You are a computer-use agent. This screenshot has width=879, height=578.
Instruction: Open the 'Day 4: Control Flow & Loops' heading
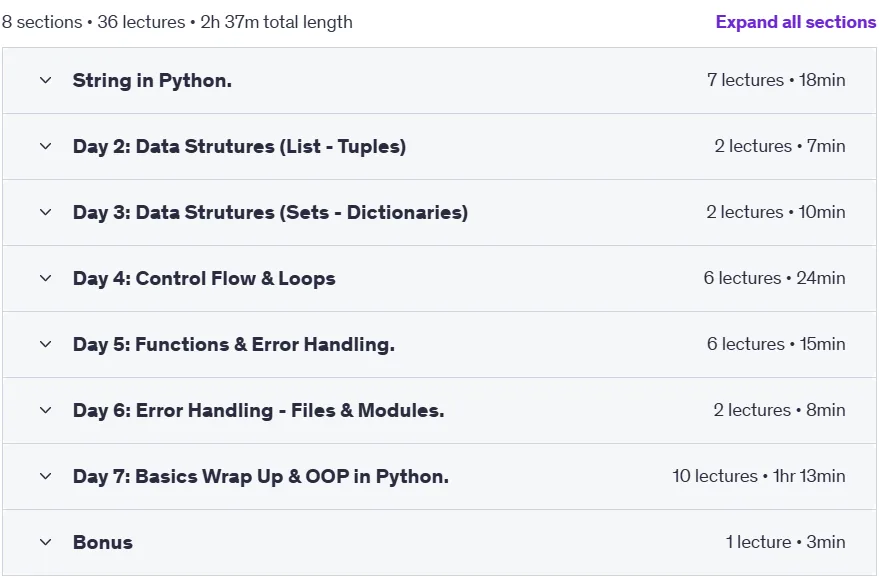pyautogui.click(x=204, y=279)
